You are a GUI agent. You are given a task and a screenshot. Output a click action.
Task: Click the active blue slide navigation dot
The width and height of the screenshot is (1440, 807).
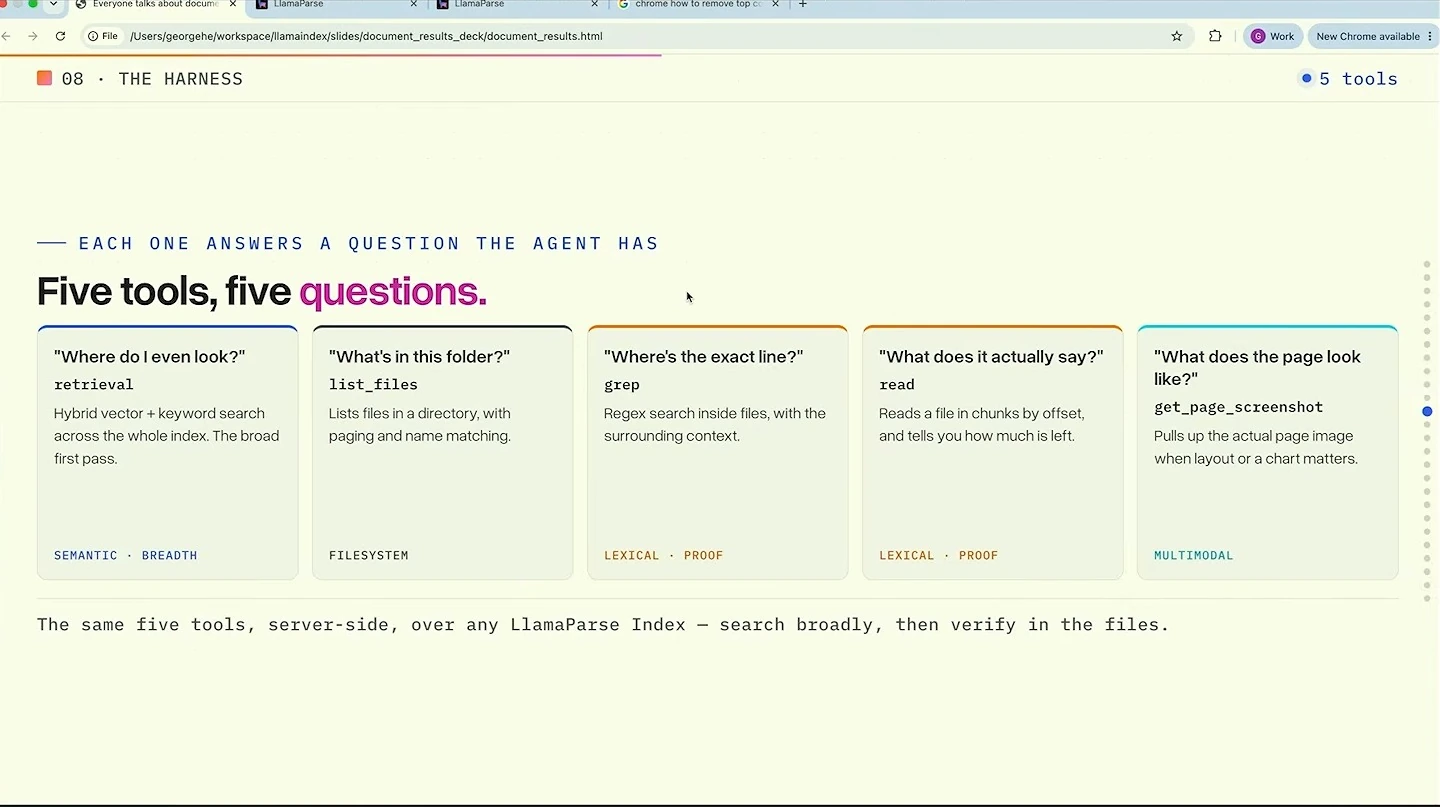coord(1427,412)
